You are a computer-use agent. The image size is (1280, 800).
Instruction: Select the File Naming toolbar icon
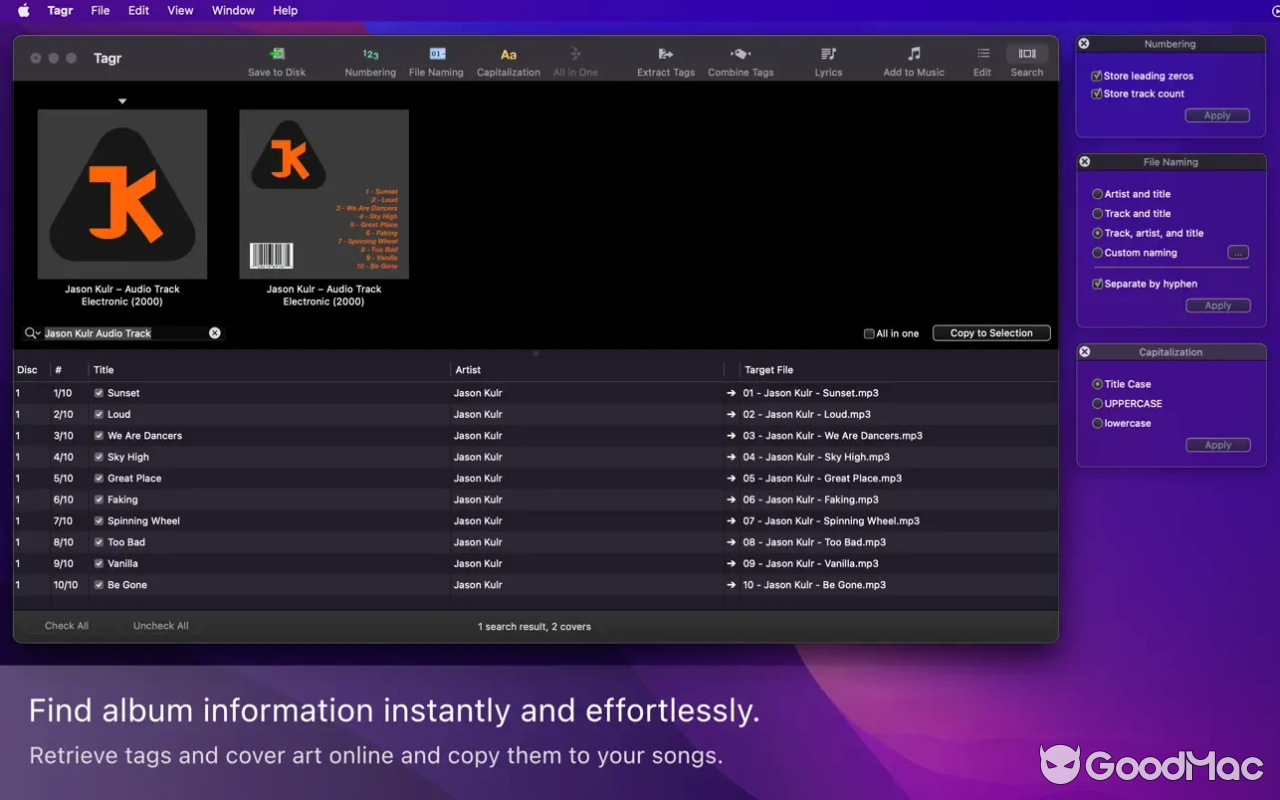tap(437, 55)
